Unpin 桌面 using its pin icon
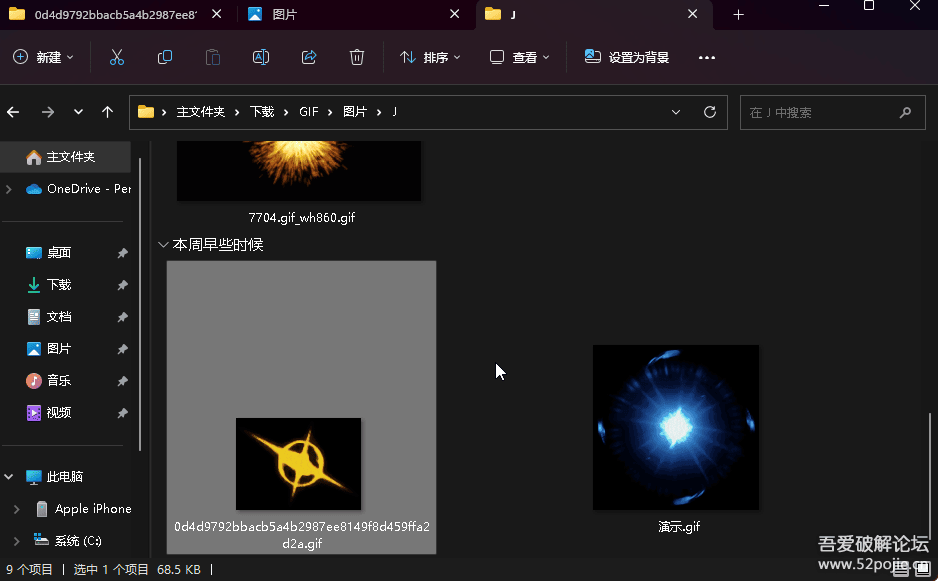 click(x=123, y=253)
